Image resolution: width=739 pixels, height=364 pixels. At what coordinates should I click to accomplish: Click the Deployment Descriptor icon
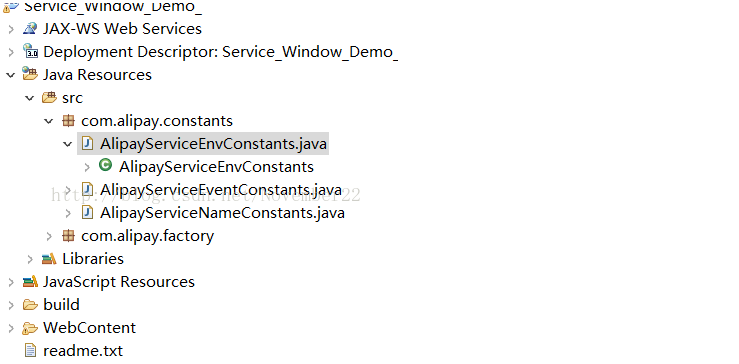click(30, 51)
